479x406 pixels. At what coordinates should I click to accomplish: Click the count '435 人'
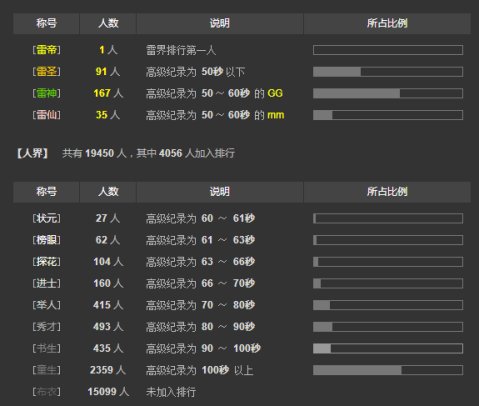[108, 348]
